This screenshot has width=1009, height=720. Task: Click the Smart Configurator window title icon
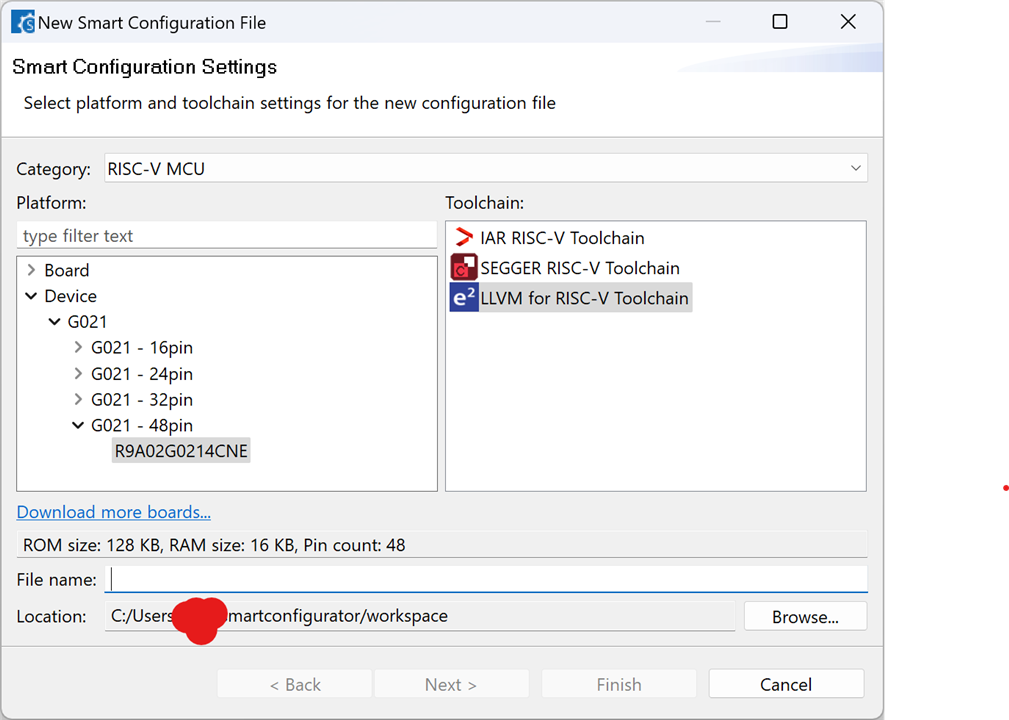22,22
